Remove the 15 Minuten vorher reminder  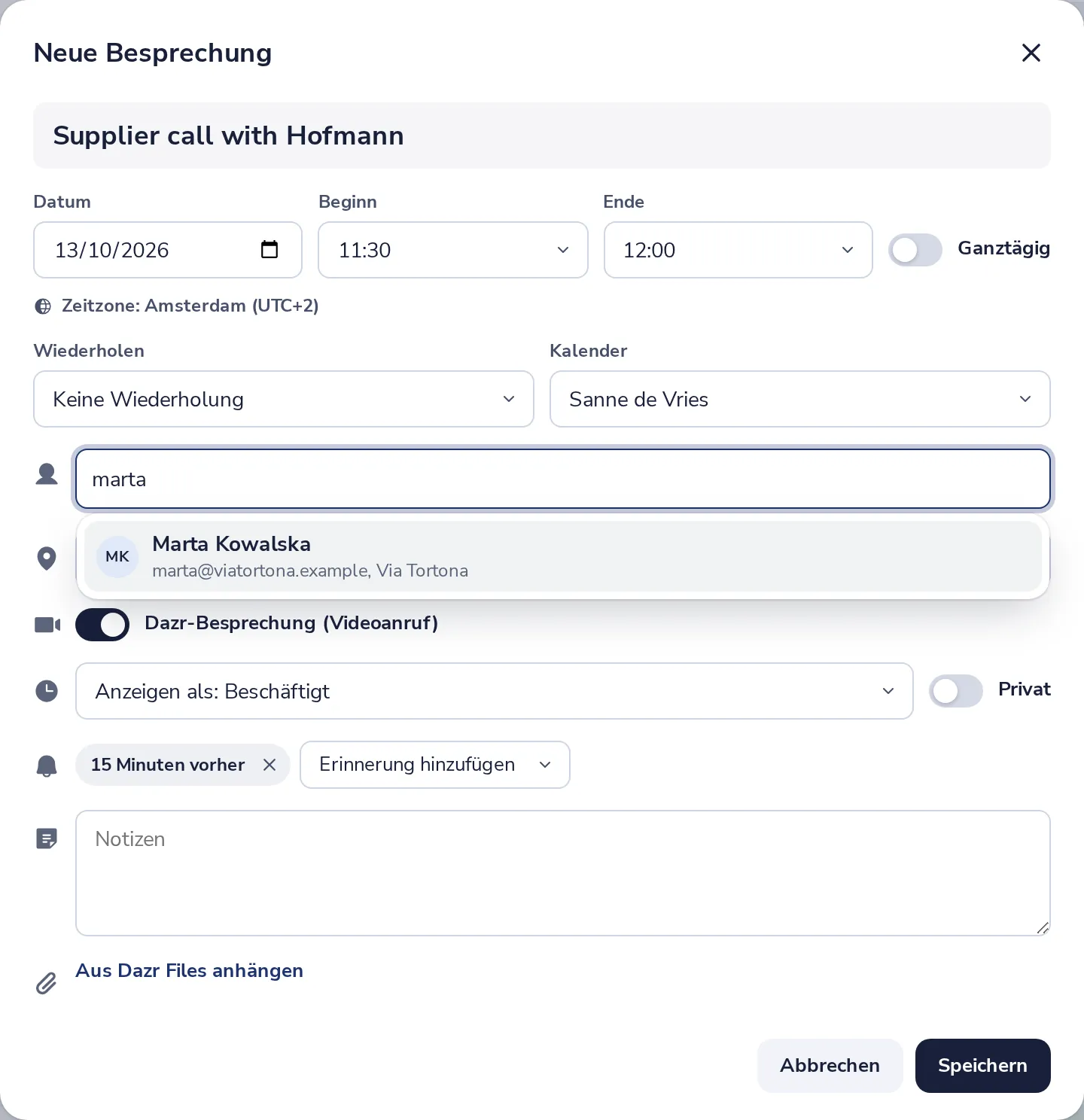coord(269,765)
